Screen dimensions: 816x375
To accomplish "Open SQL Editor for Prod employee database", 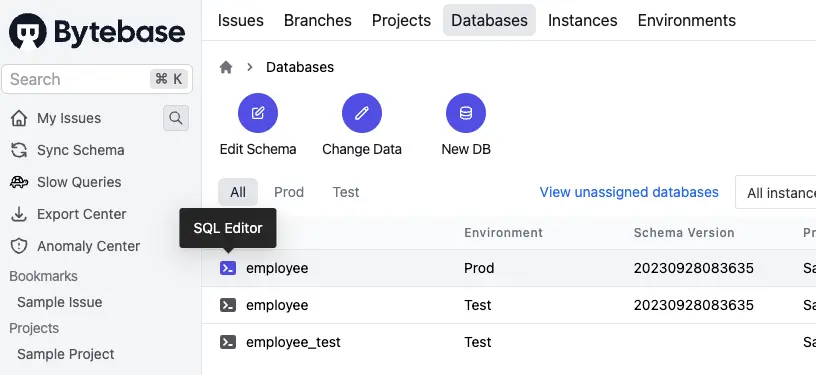I will [228, 268].
